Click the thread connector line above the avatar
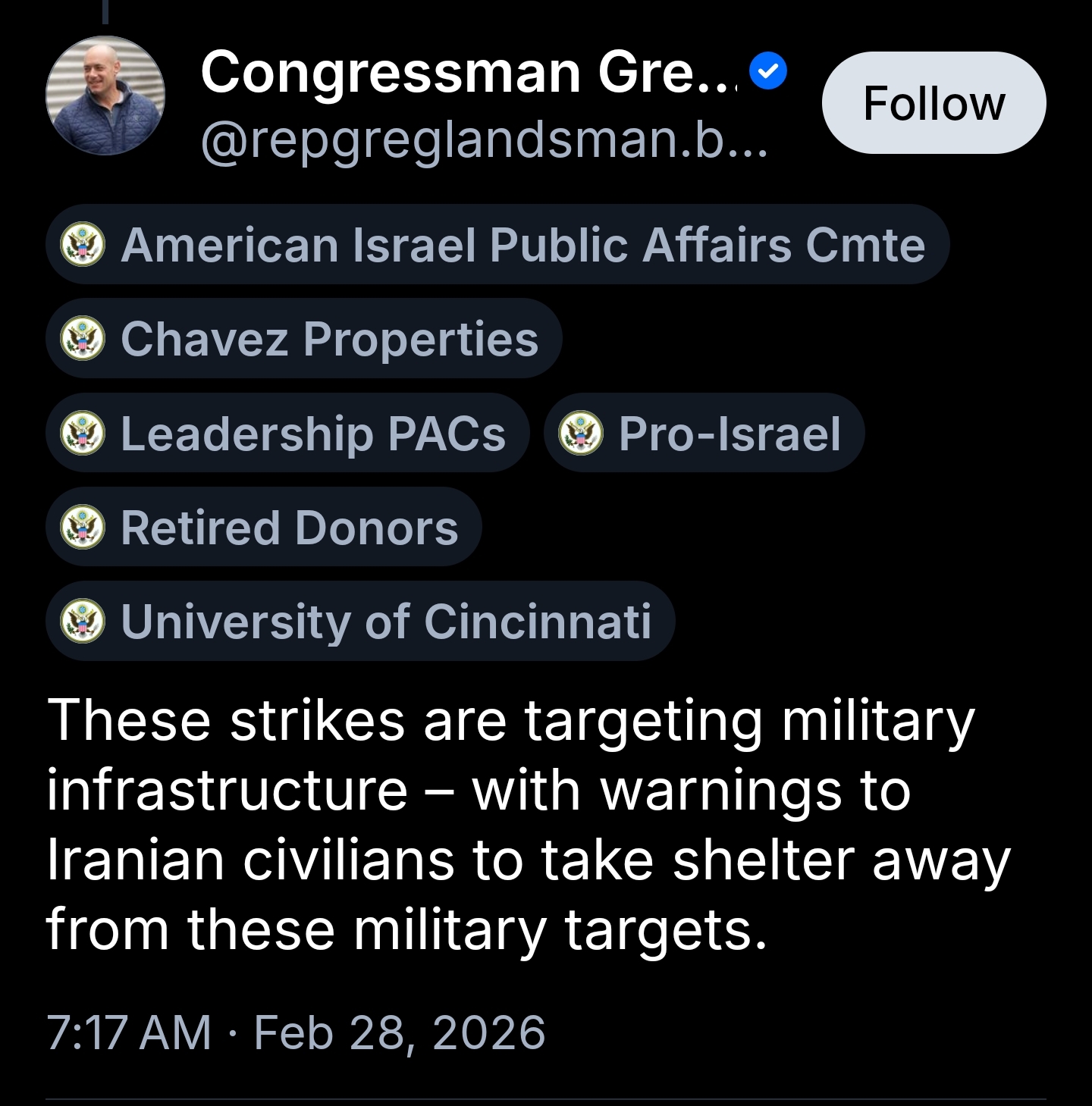 (x=105, y=11)
